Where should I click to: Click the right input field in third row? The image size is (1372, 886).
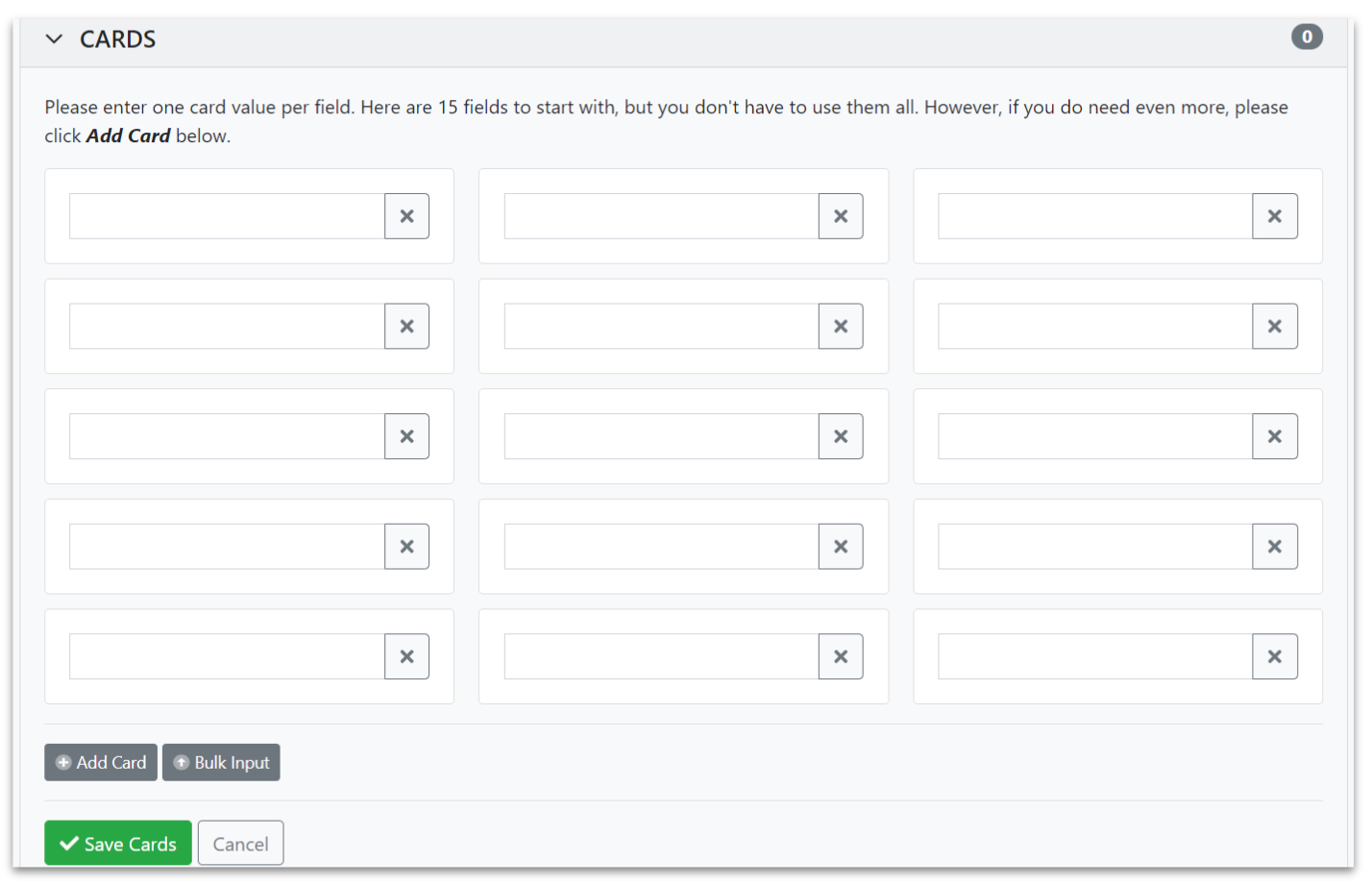point(1094,436)
